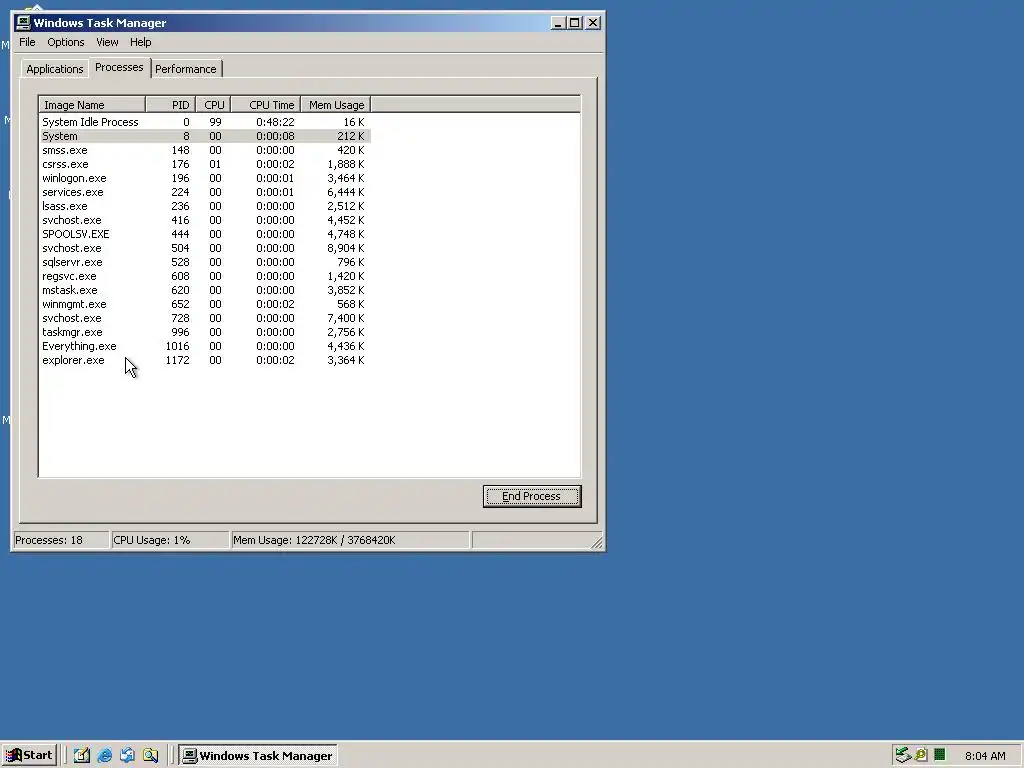Click the 8:04 AM clock

[x=985, y=756]
